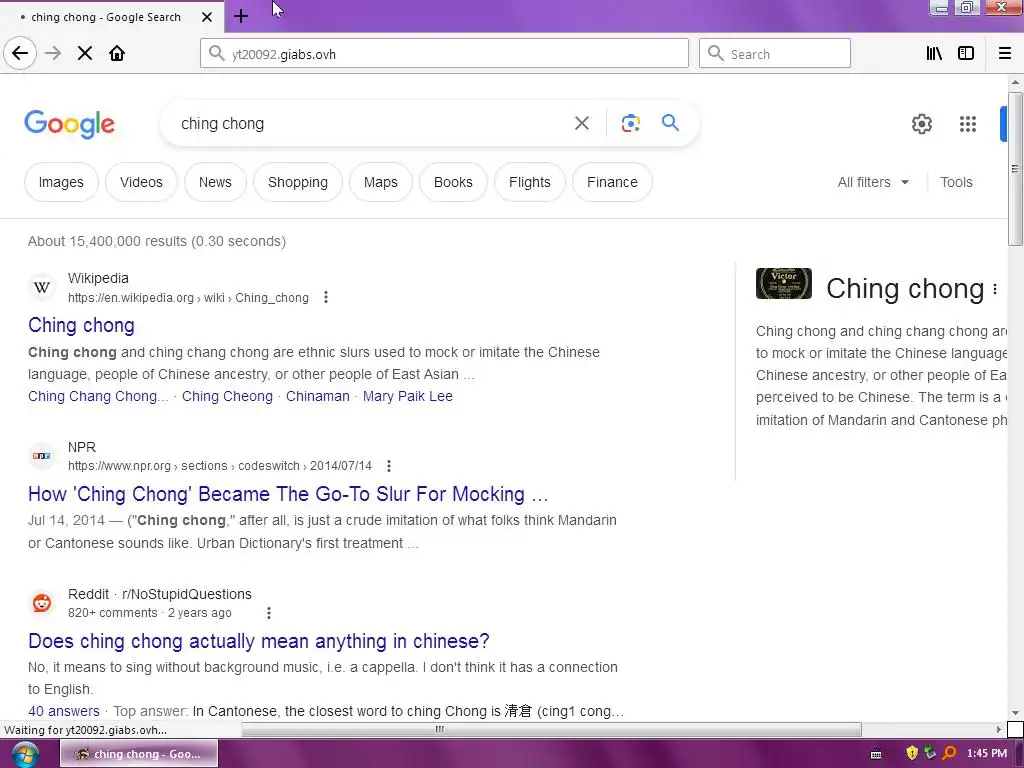
Task: Open the Firefox hamburger menu
Action: tap(1005, 54)
